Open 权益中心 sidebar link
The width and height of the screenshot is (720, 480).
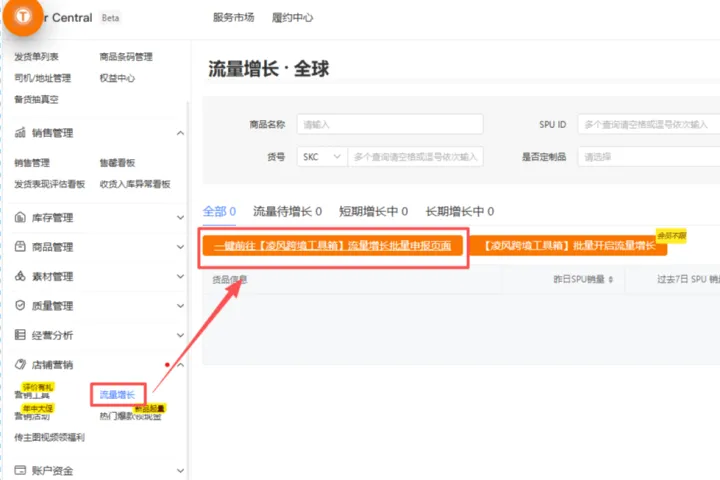(117, 78)
